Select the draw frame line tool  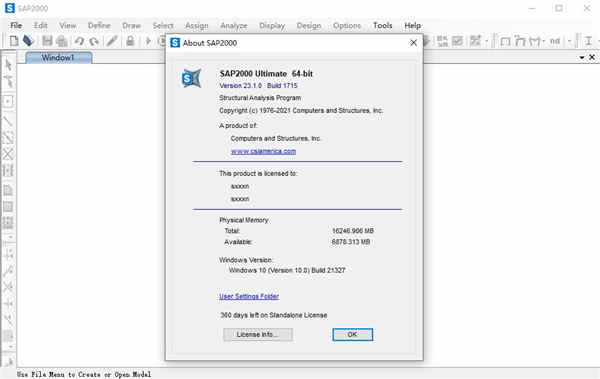coord(8,121)
